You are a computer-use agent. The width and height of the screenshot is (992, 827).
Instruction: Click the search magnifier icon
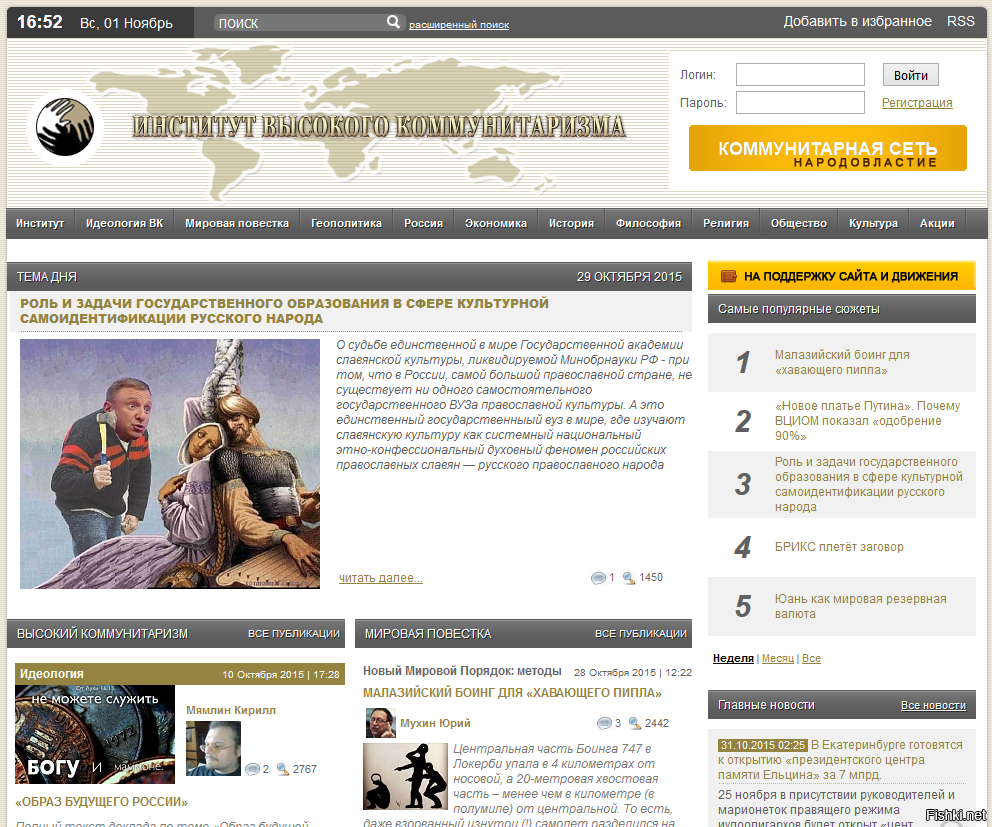(393, 22)
